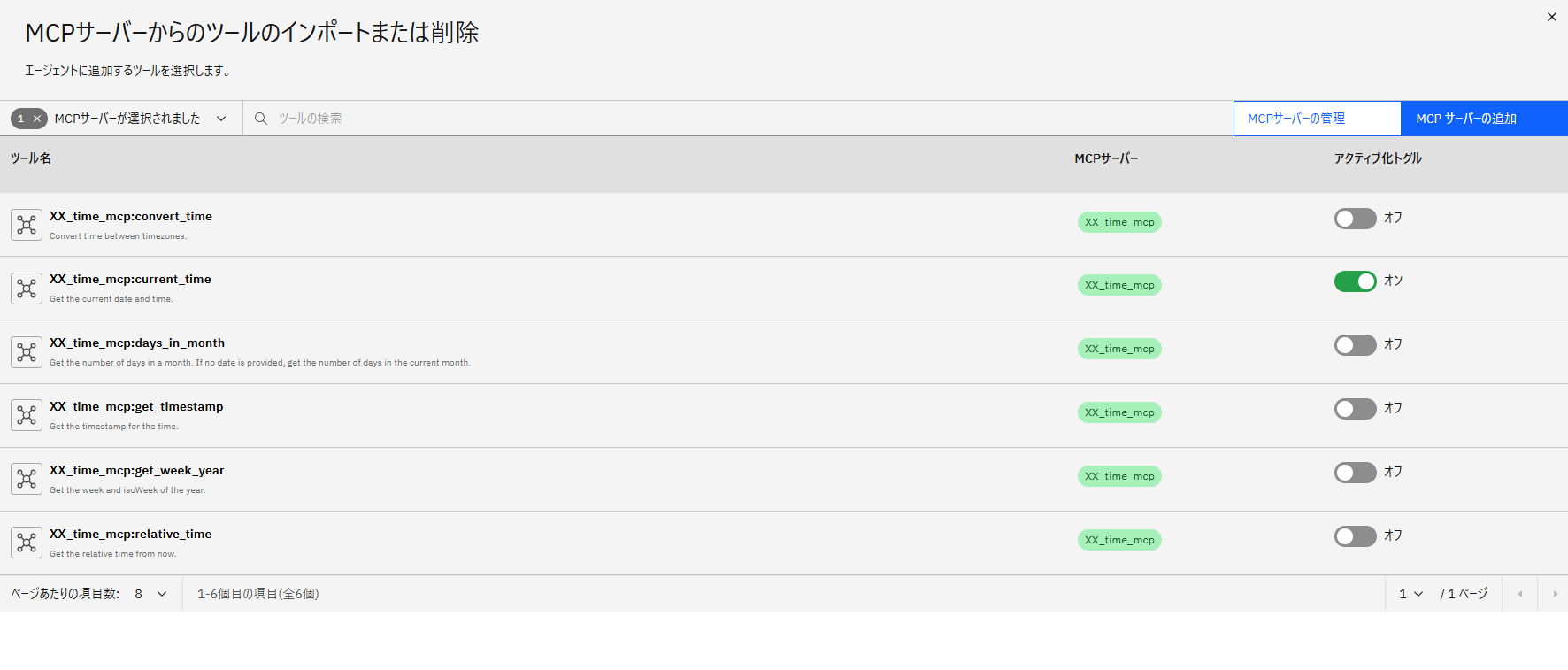Viewport: 1568px width, 670px height.
Task: Close the MCP tool import dialog
Action: click(1551, 17)
